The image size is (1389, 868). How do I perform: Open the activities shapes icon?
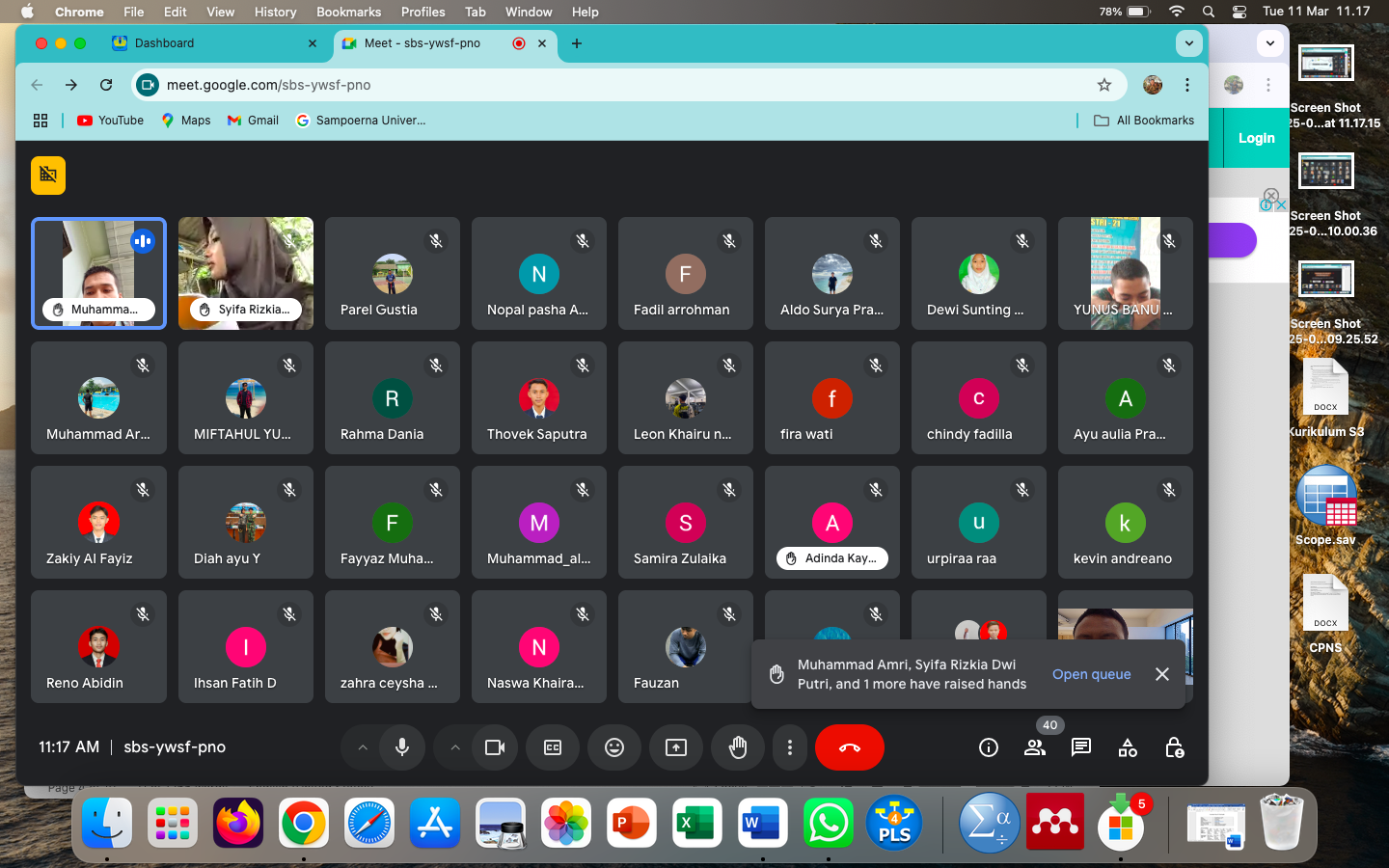click(x=1128, y=747)
